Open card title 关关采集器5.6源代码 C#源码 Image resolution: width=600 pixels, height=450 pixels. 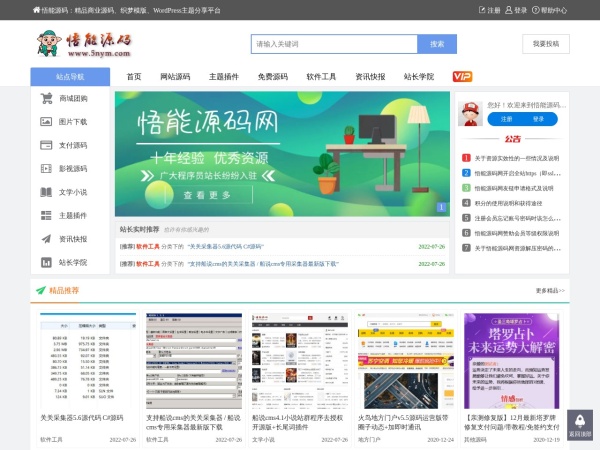point(82,418)
